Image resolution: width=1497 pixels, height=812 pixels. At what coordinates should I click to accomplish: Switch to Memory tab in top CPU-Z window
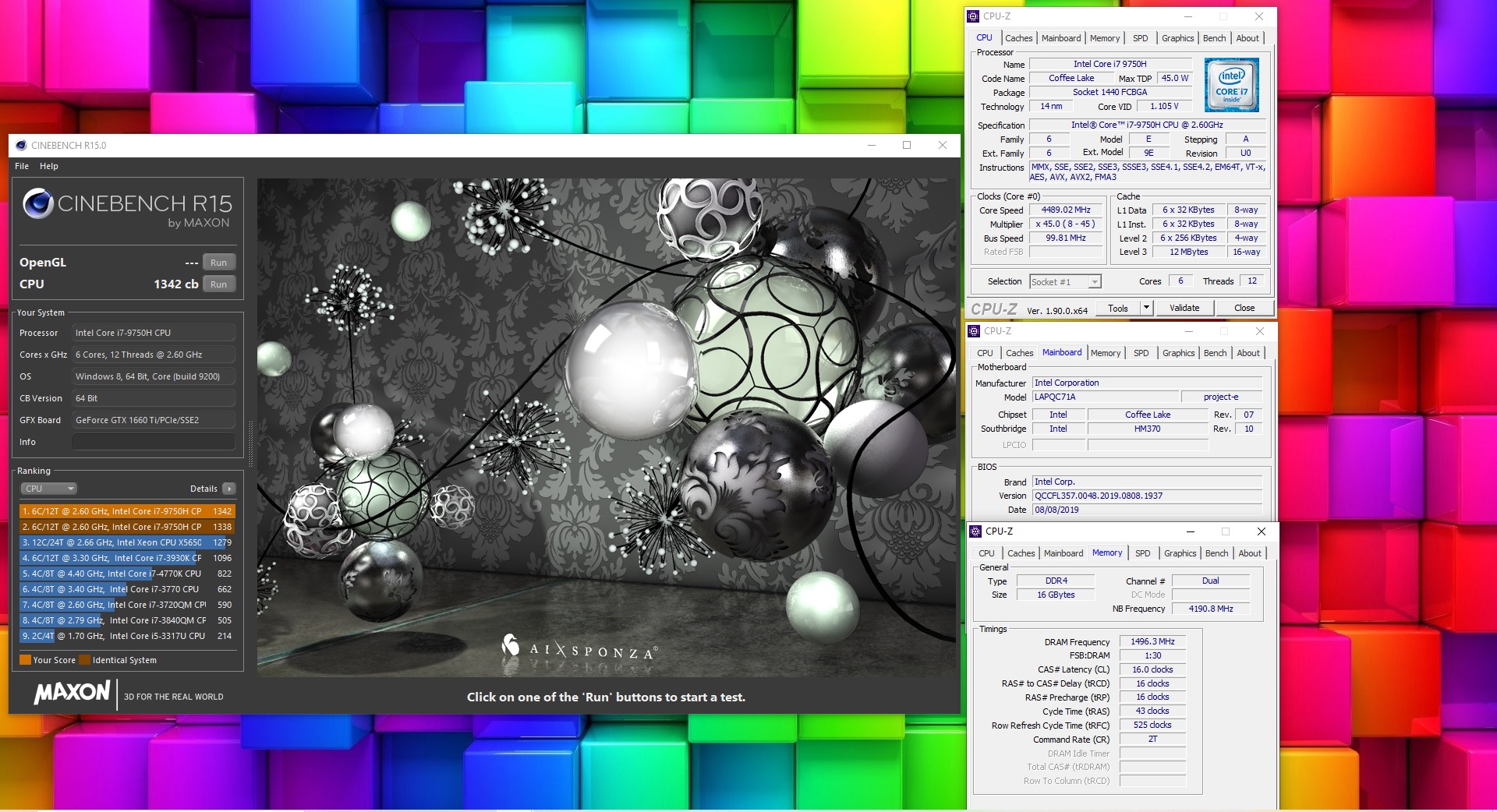[1105, 38]
